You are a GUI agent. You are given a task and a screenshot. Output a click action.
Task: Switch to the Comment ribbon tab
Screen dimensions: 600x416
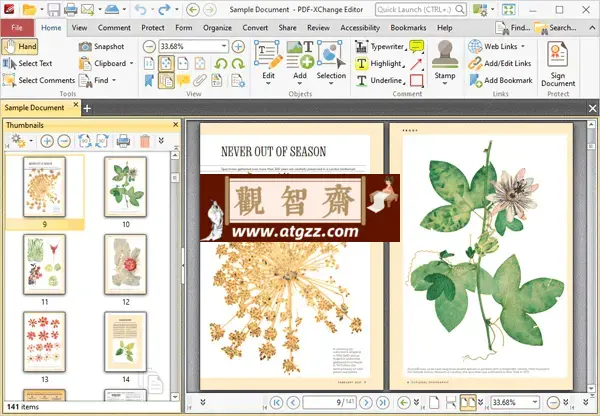(x=114, y=28)
